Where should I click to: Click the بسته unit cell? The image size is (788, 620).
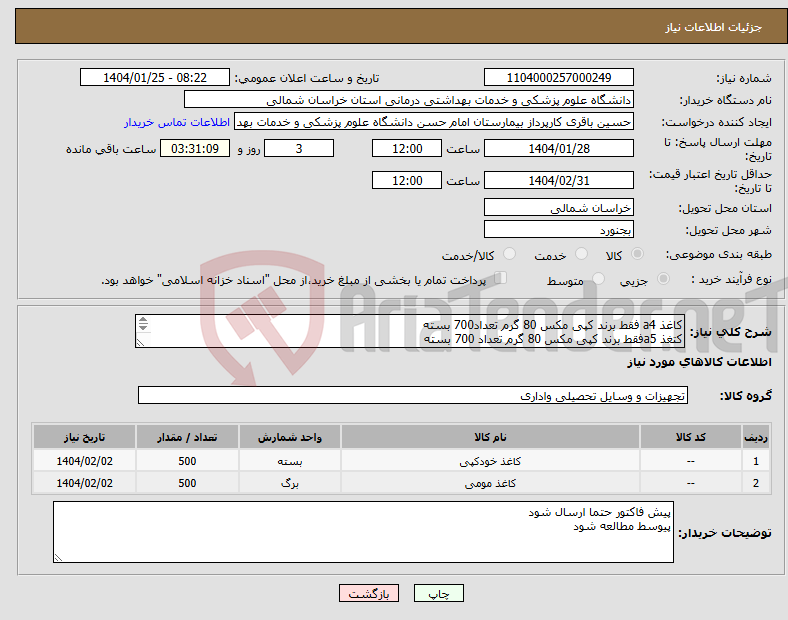[290, 461]
